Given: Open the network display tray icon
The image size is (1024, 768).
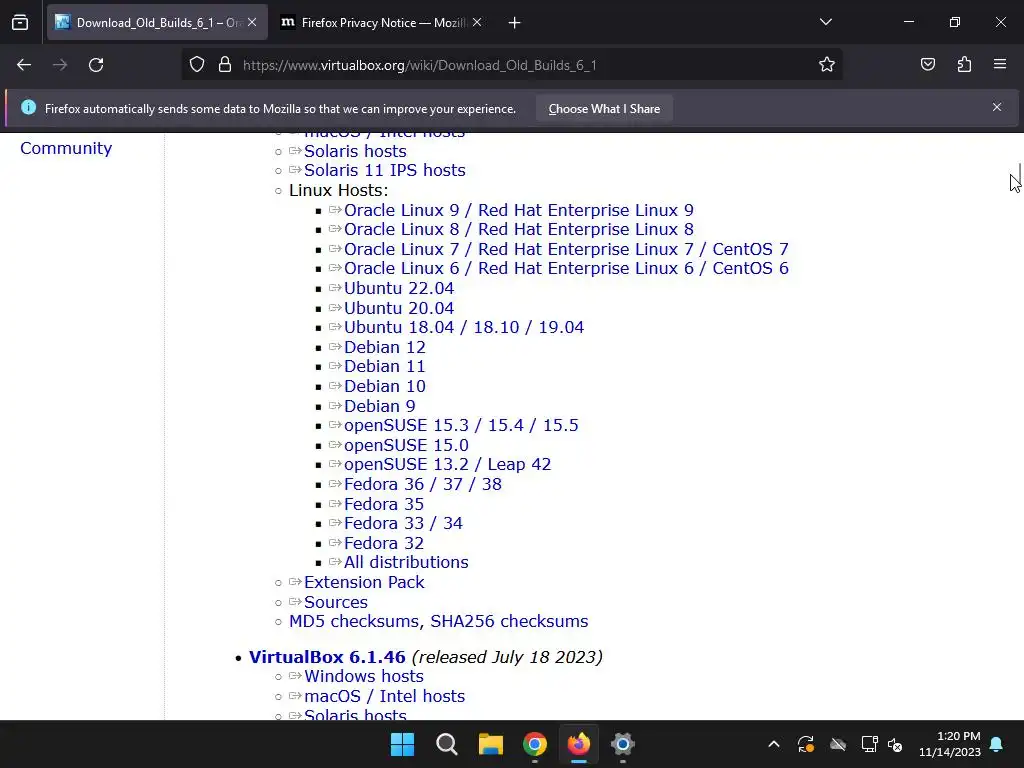Looking at the screenshot, I should point(869,744).
